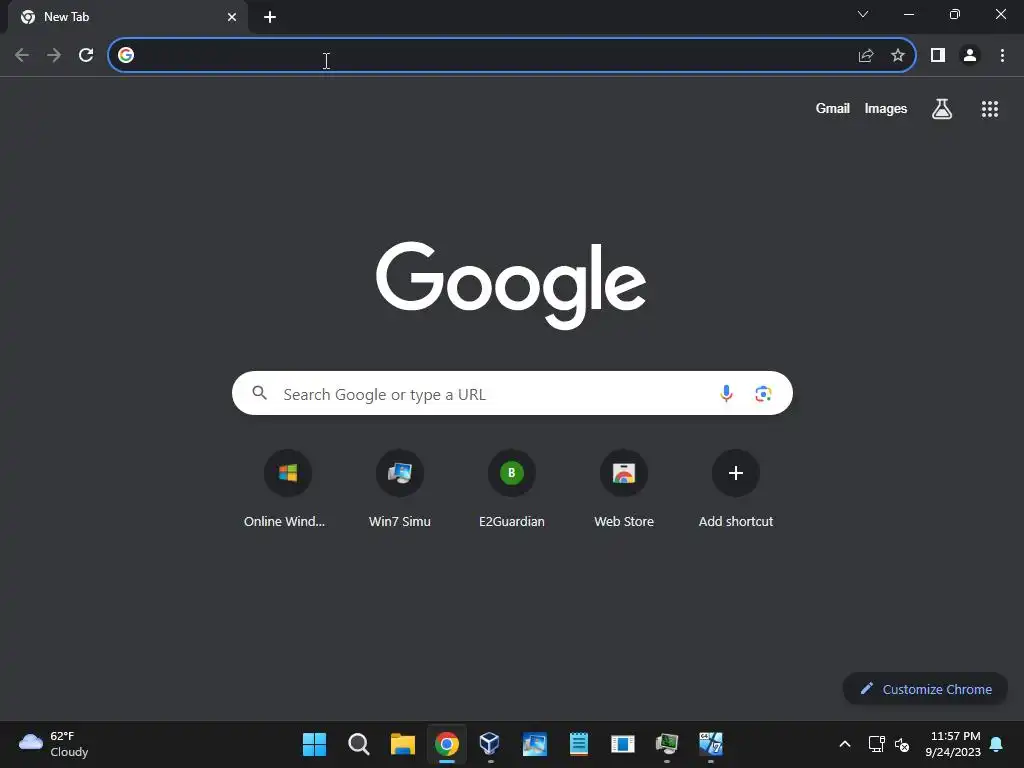Viewport: 1024px width, 768px height.
Task: Search by image with Google Lens
Action: 763,394
